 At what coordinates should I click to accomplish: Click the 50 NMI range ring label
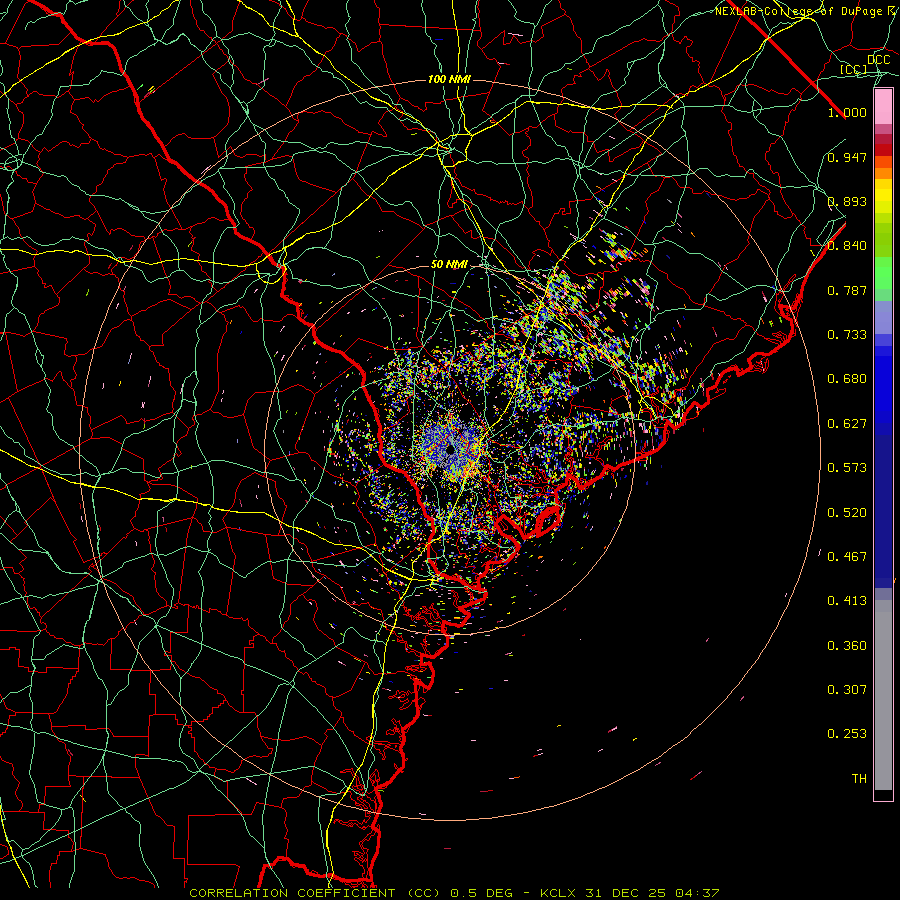tap(449, 264)
